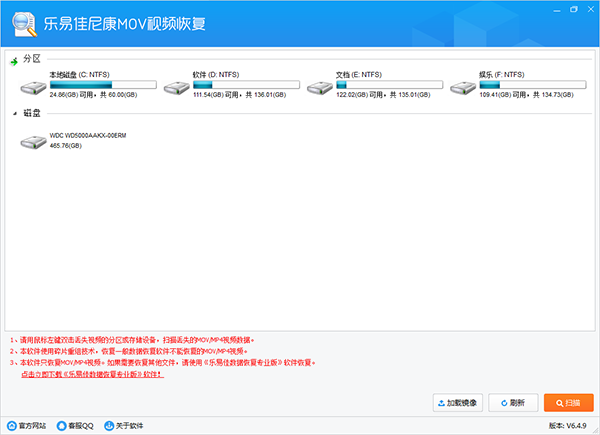Select the 软件 D: drive icon

point(176,87)
